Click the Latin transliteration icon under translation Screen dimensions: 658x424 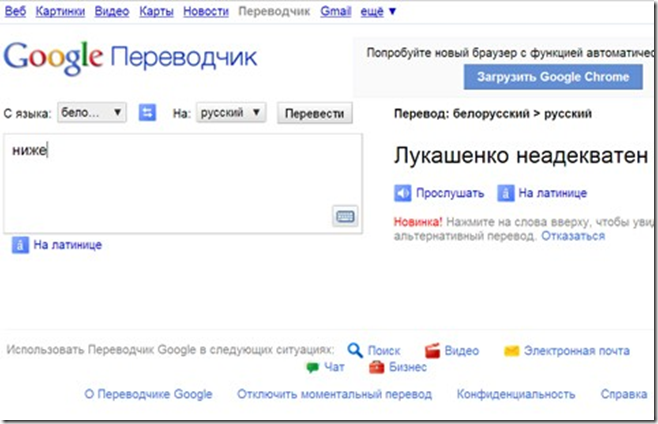click(x=506, y=193)
